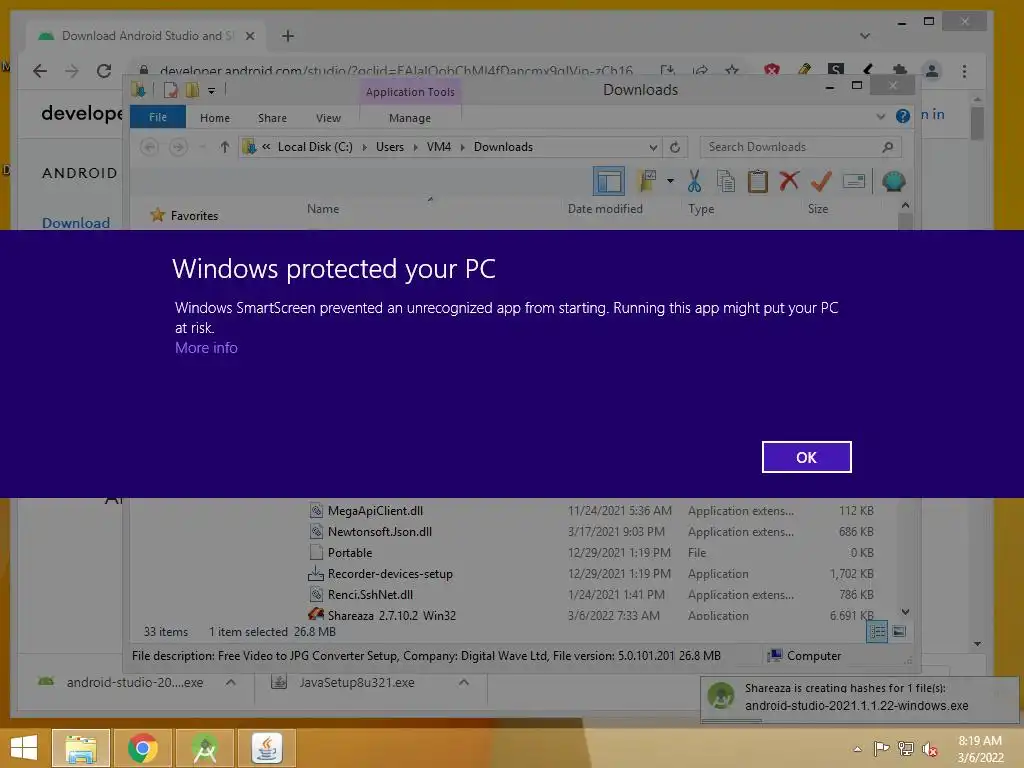Screen dimensions: 1024x768
Task: Click Explorer Forward navigation arrow
Action: point(178,147)
